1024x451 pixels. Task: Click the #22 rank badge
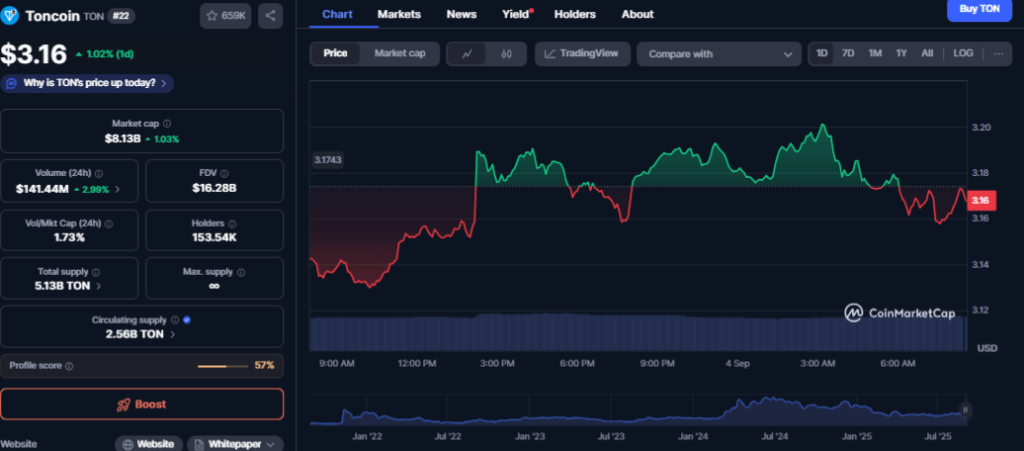[121, 16]
